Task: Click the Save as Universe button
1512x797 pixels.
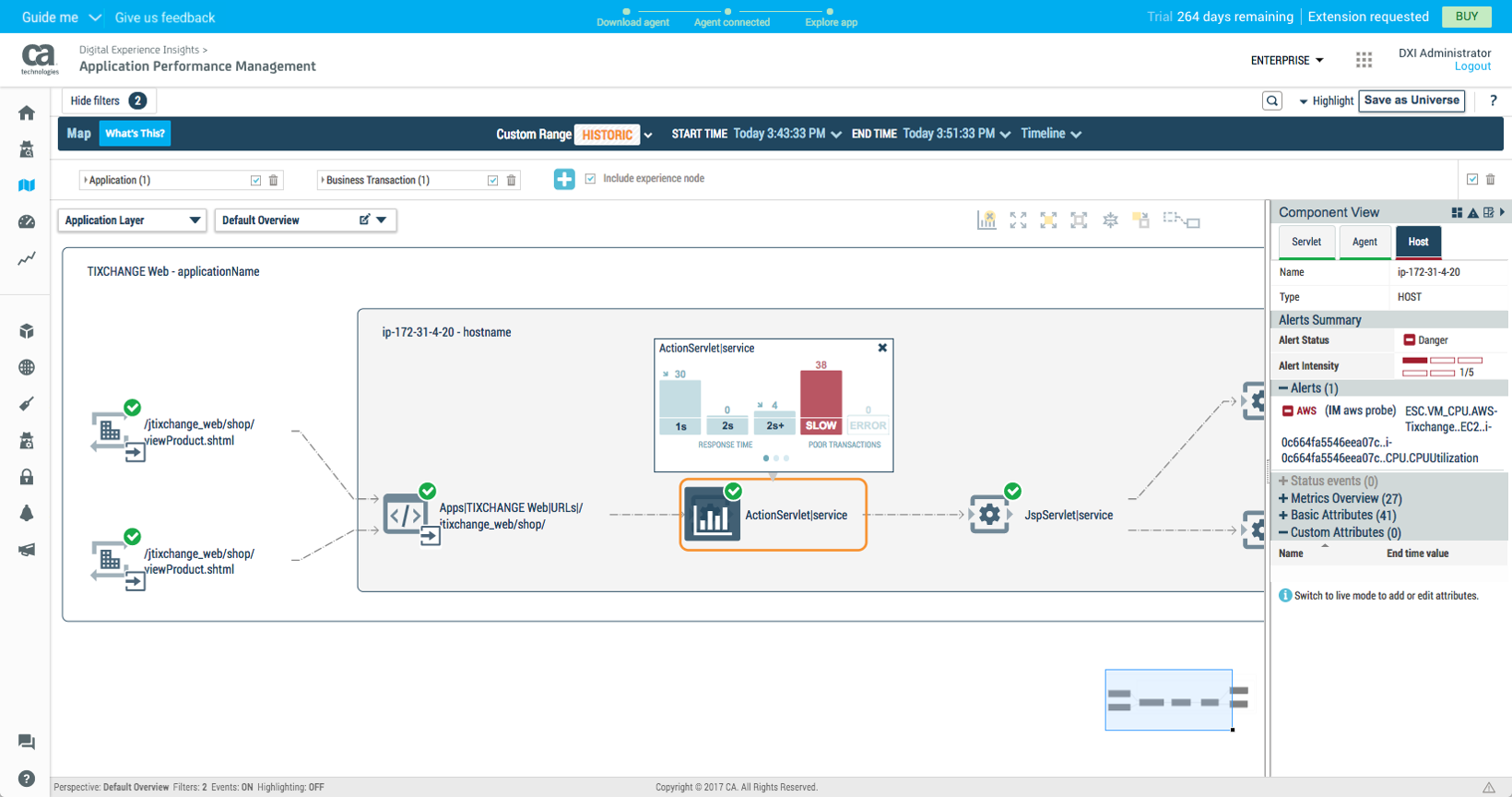Action: click(x=1412, y=101)
